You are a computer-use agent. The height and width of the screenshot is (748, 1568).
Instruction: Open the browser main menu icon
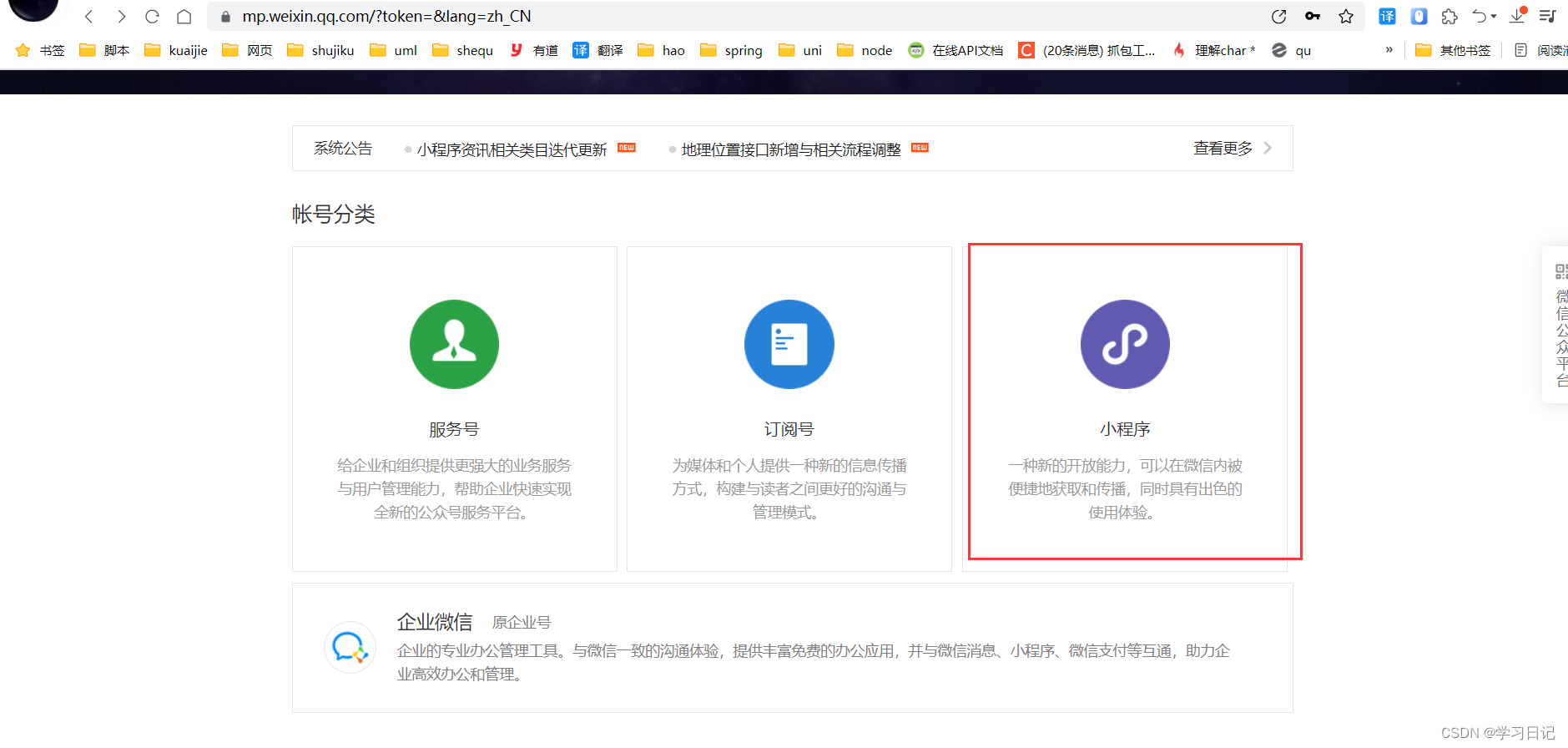pyautogui.click(x=1548, y=17)
